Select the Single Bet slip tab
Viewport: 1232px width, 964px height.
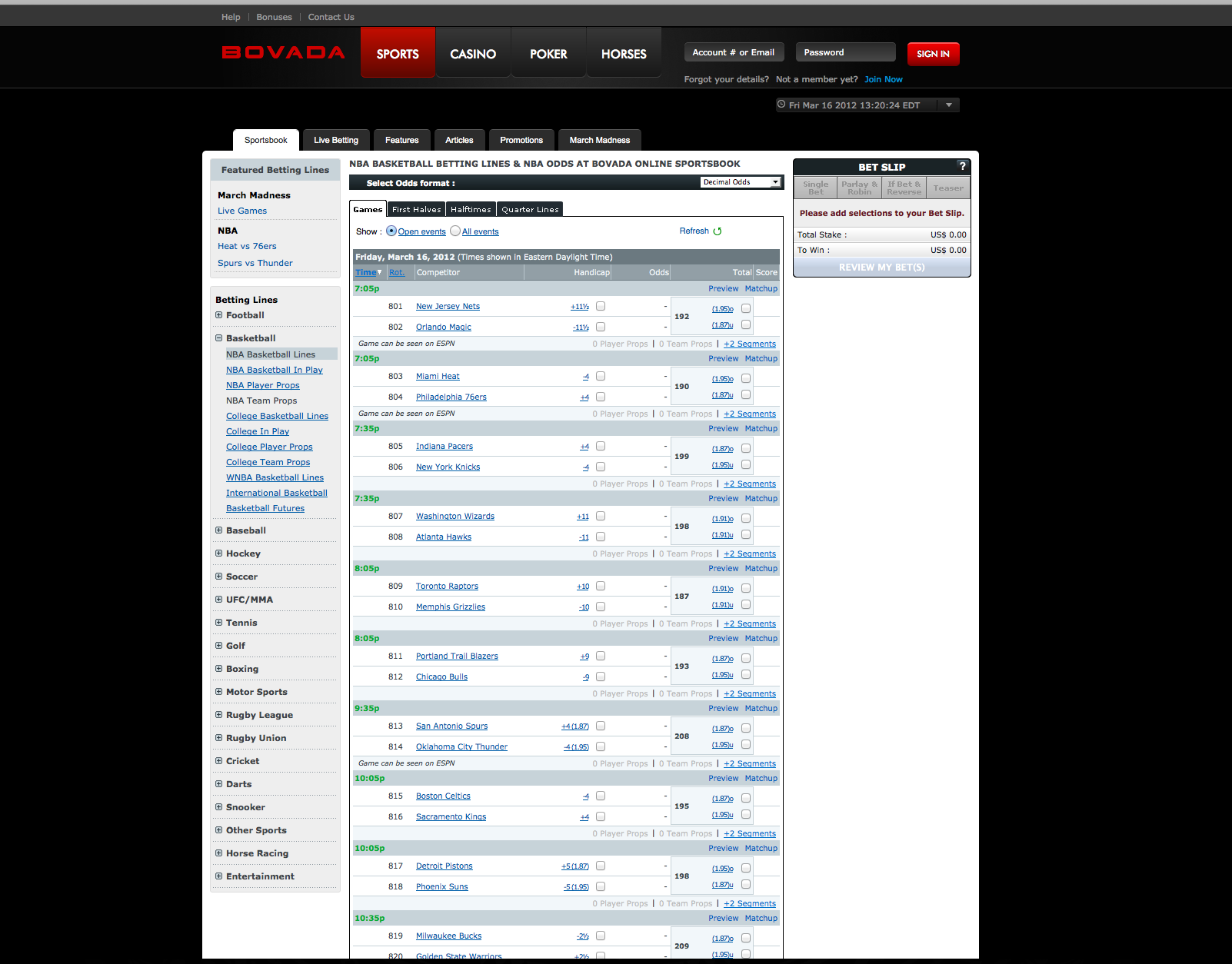click(815, 188)
